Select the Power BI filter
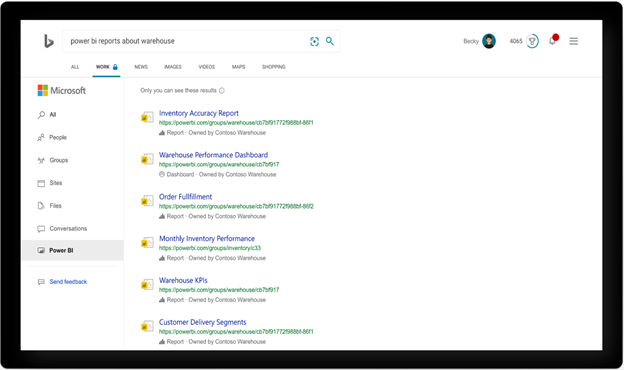Screen dimensions: 624x370 click(x=72, y=250)
